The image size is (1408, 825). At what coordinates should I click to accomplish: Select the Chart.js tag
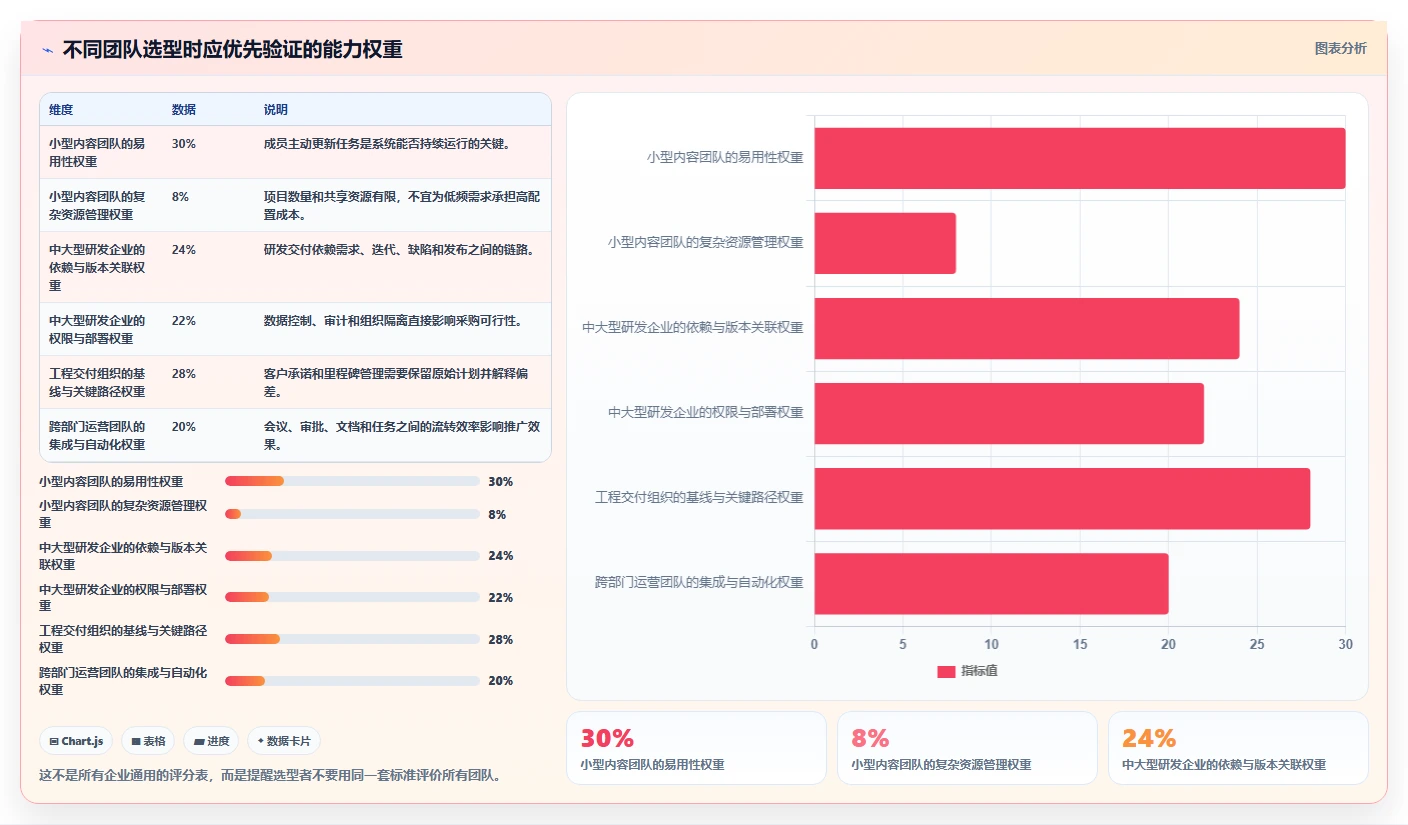[77, 741]
